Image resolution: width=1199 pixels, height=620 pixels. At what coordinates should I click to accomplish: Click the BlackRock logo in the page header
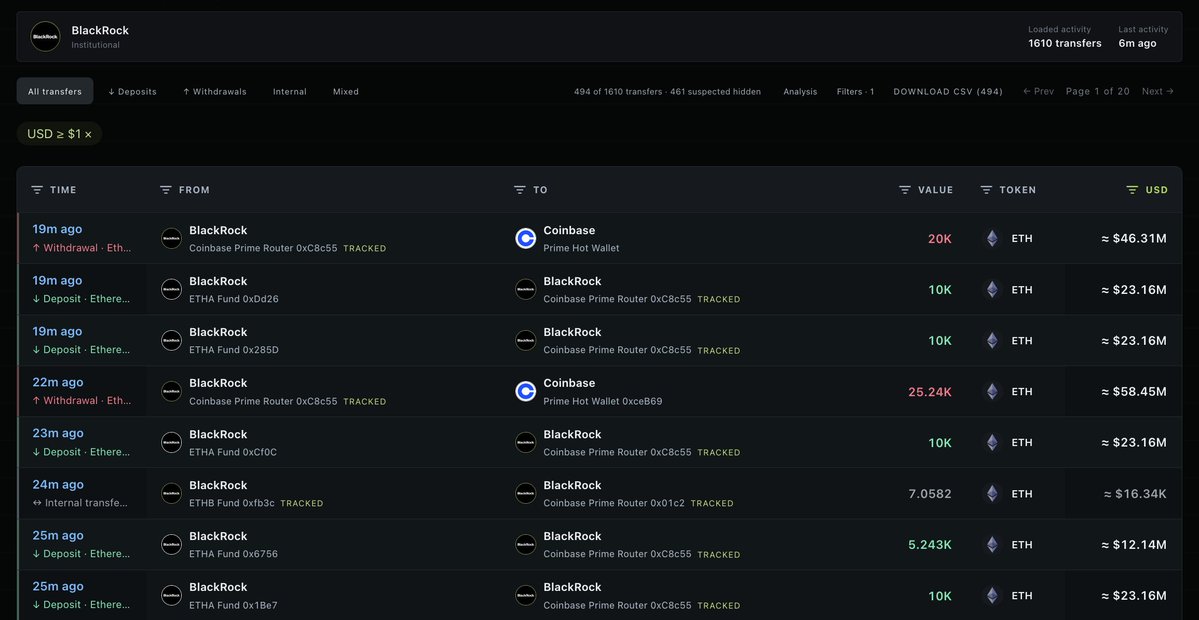coord(45,37)
